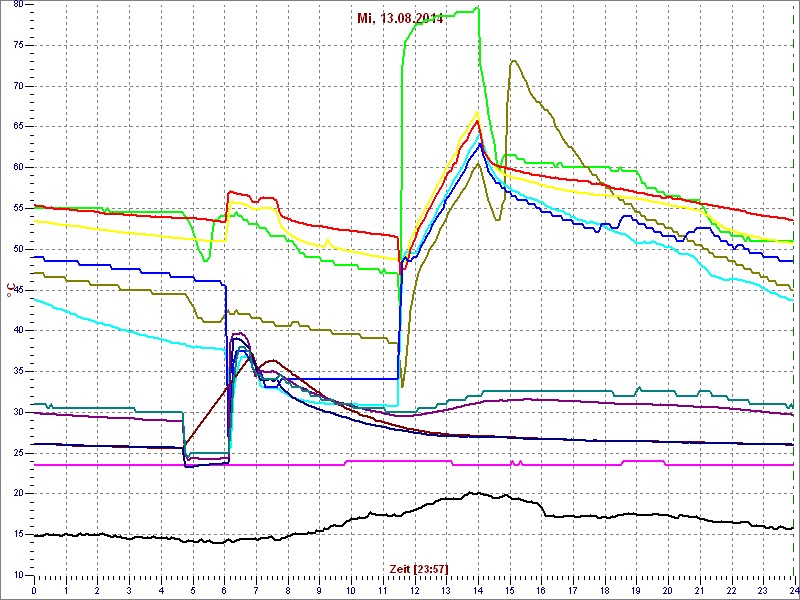Click hour '0' on the time axis

pos(34,591)
